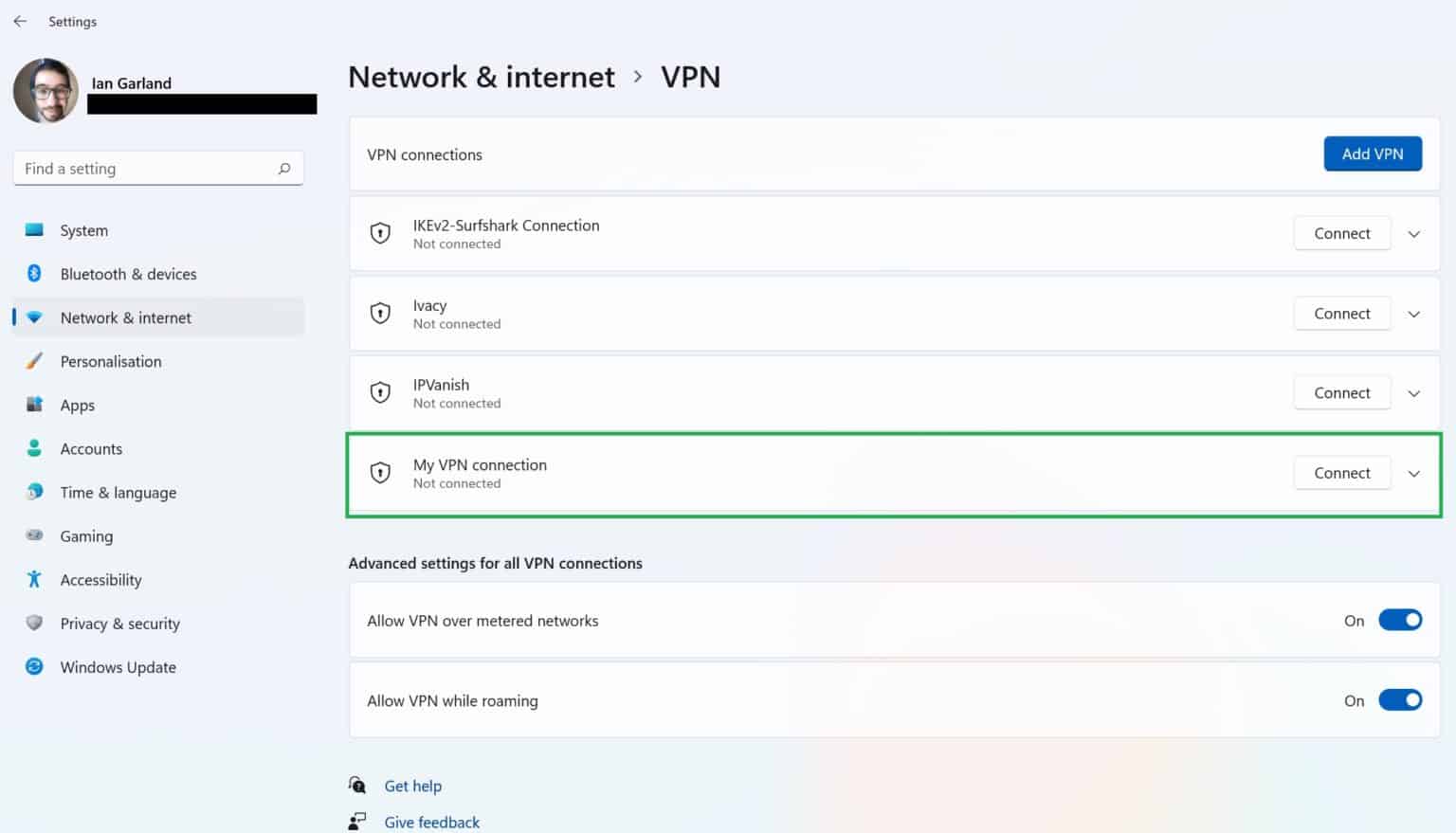Expand My VPN connection details

click(1413, 473)
